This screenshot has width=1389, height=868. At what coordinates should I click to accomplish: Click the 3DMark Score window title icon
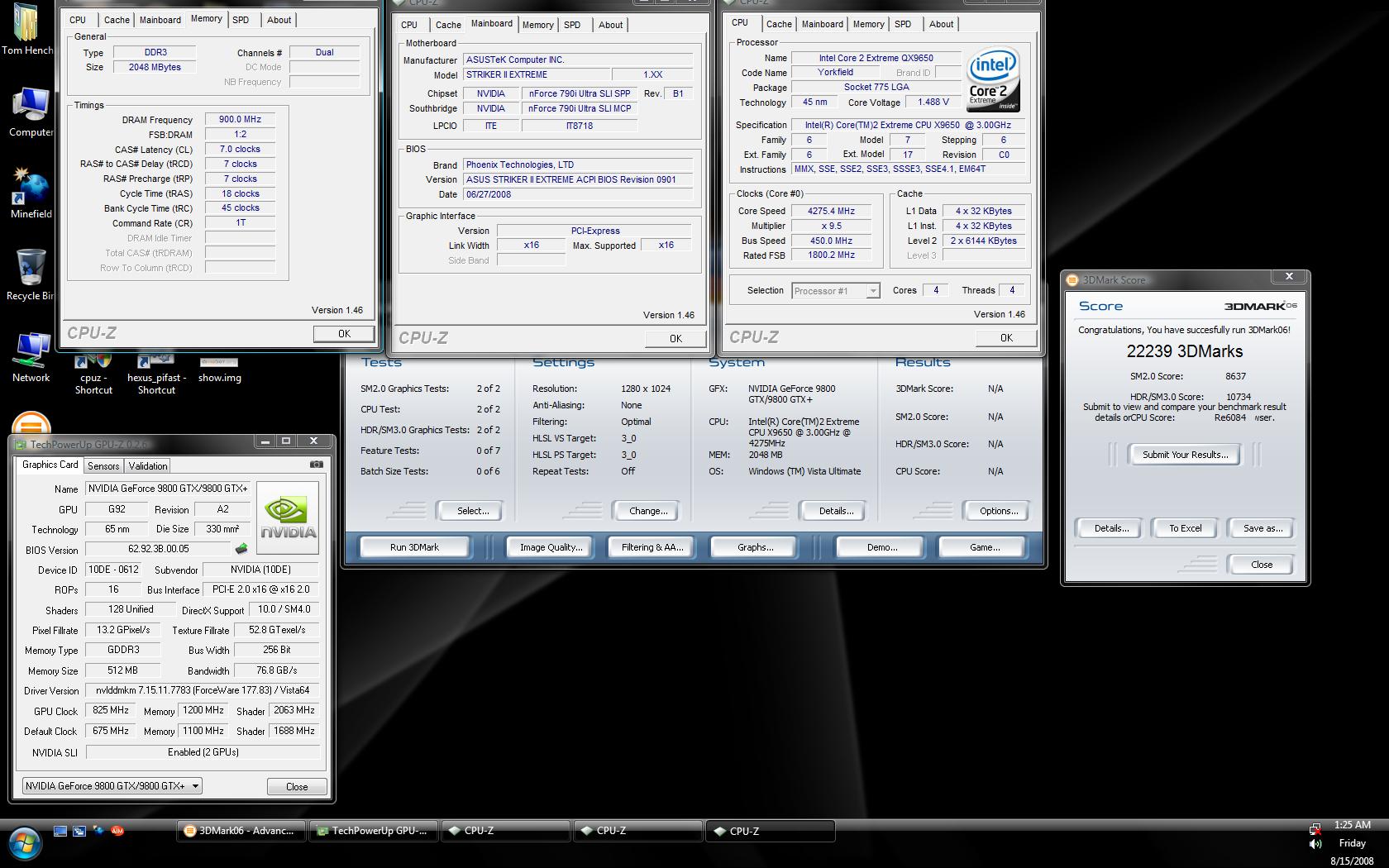coord(1072,280)
